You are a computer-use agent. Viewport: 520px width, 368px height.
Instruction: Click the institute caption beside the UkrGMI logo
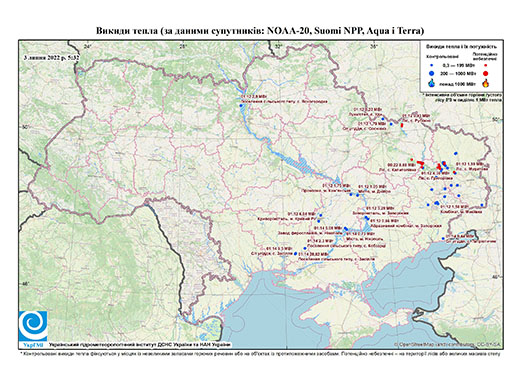(x=140, y=345)
